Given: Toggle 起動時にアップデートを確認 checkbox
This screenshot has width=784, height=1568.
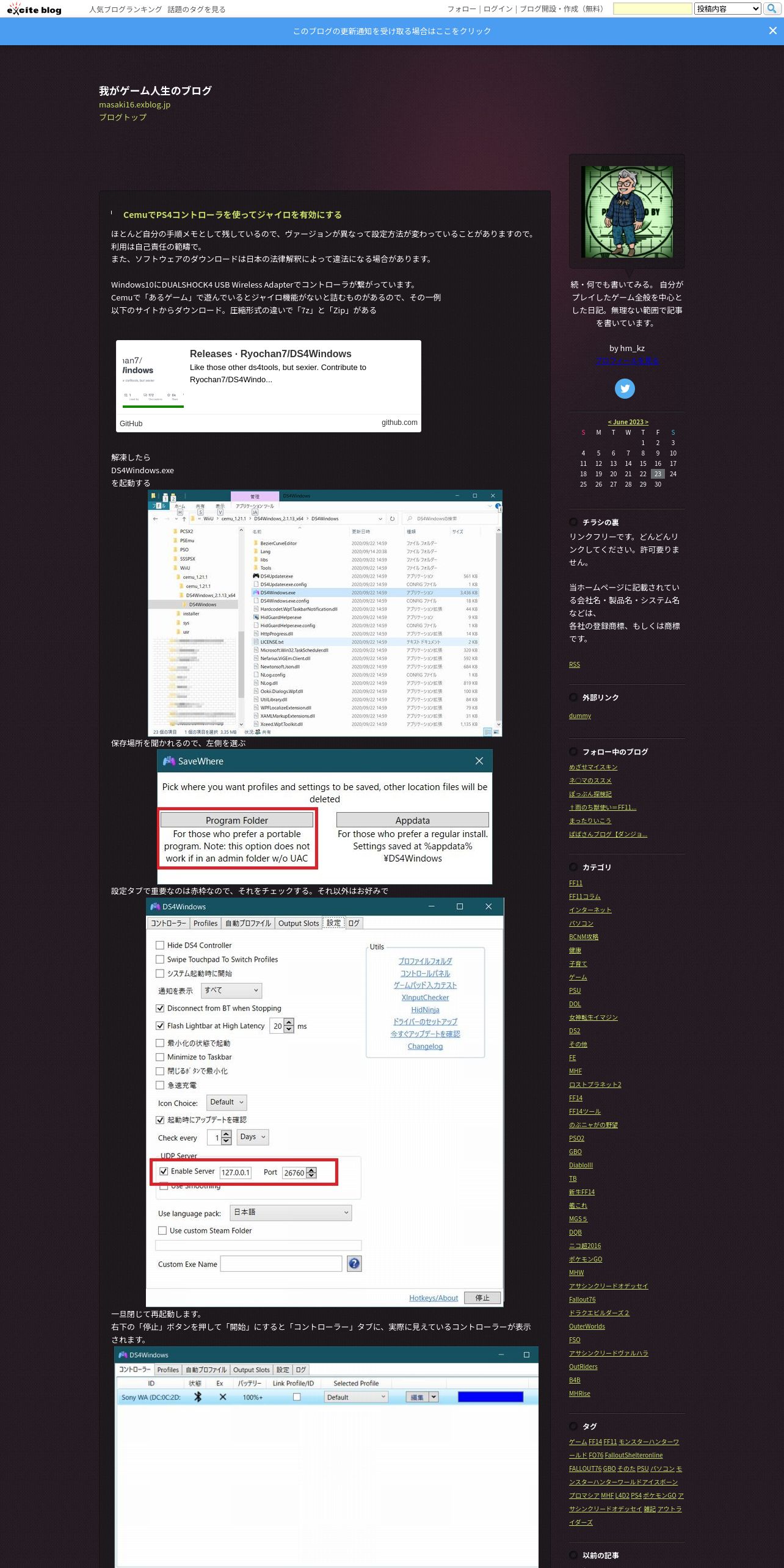Looking at the screenshot, I should [160, 1120].
